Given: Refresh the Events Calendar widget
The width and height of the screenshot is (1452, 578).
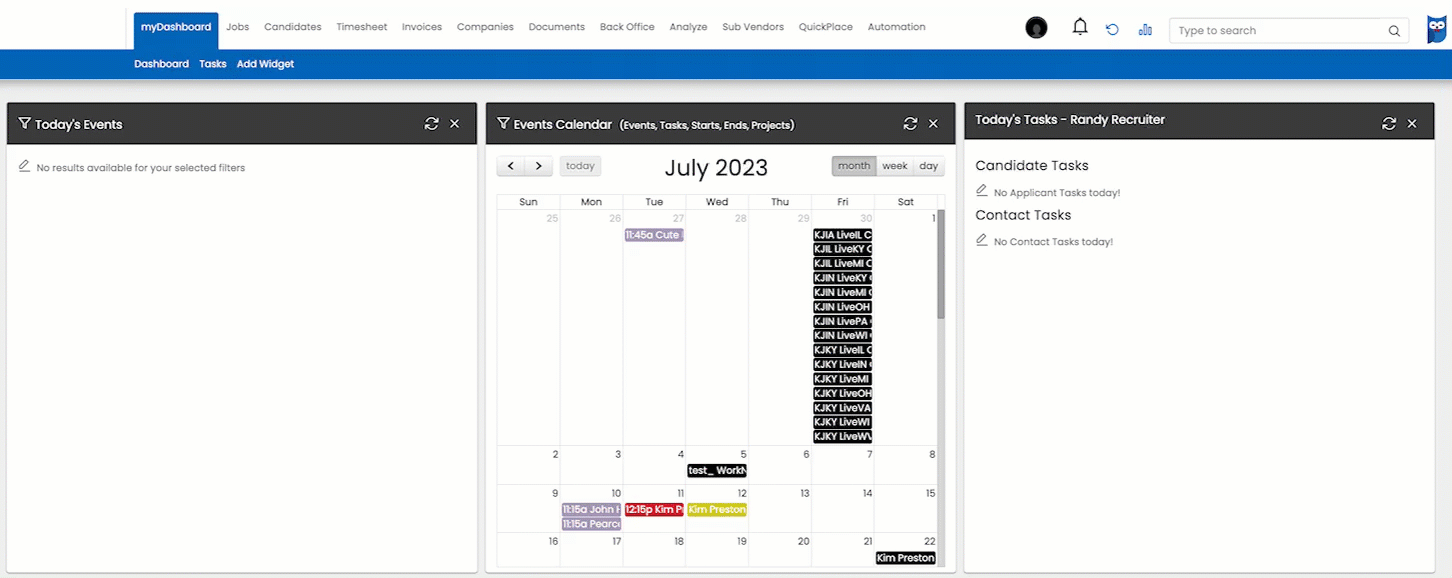Looking at the screenshot, I should click(910, 124).
